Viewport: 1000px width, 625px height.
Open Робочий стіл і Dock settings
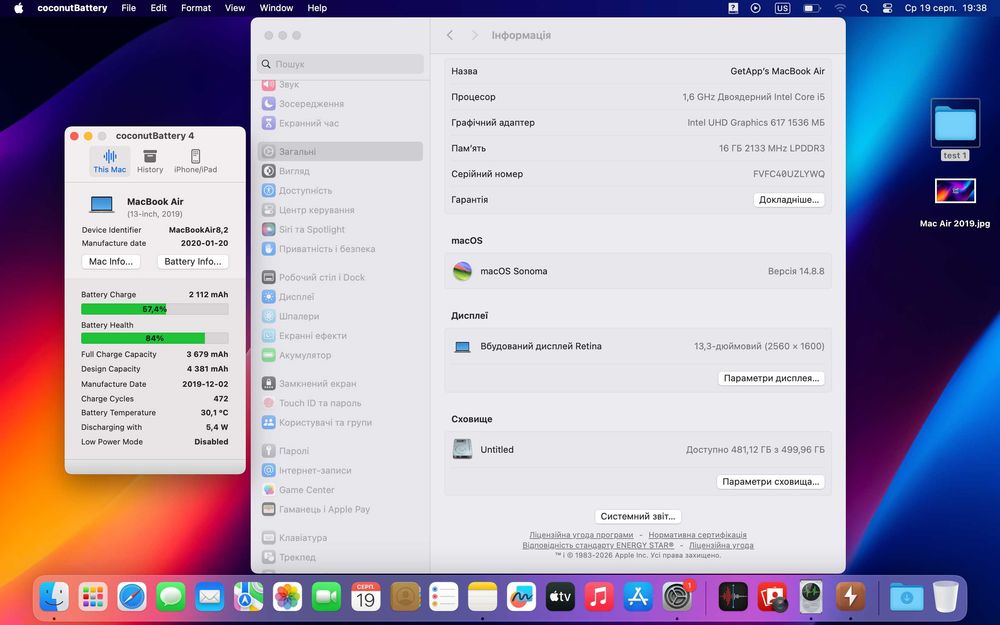click(341, 277)
